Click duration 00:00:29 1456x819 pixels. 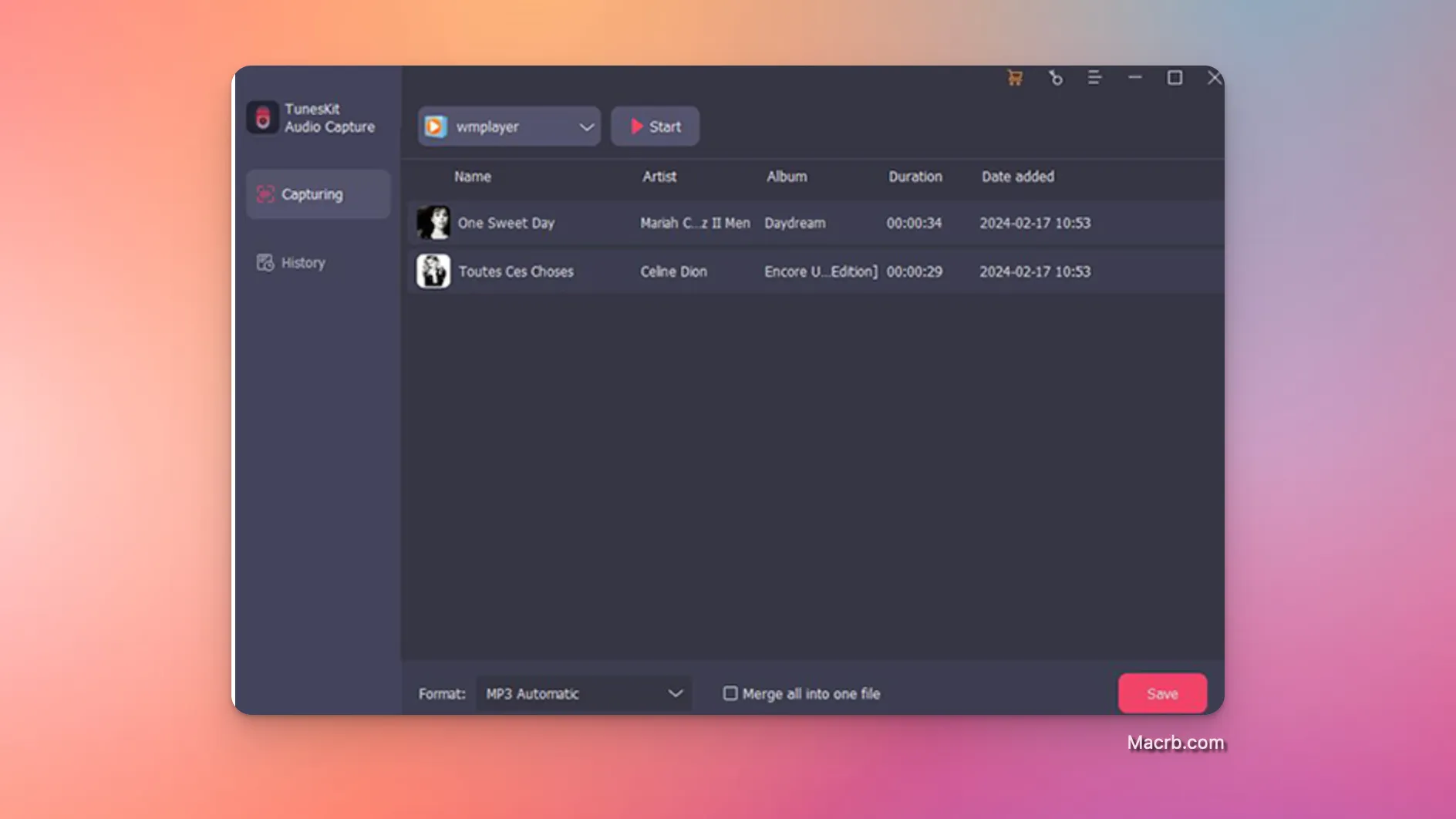[x=914, y=271]
